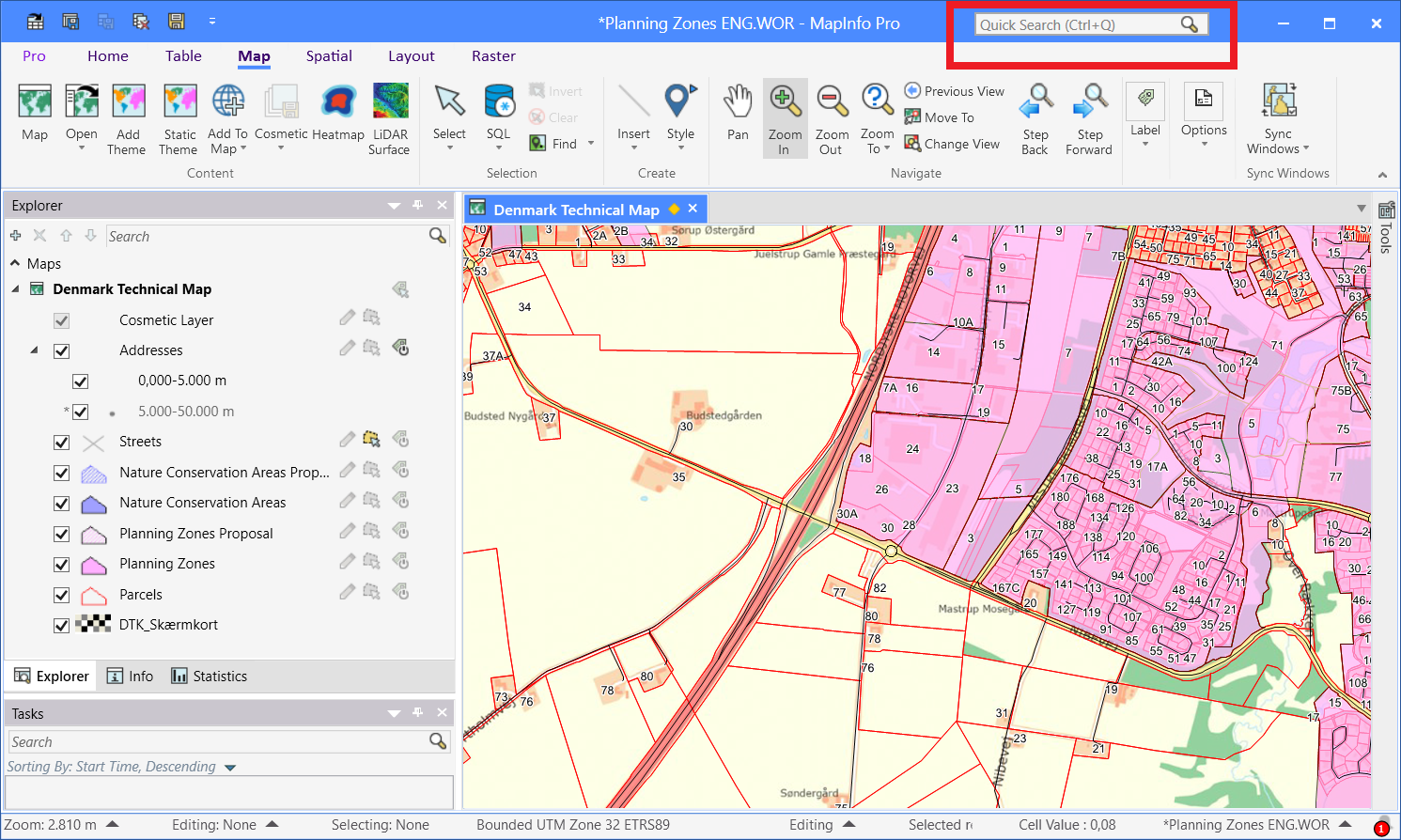Open the Insert dropdown arrow

coord(633,146)
